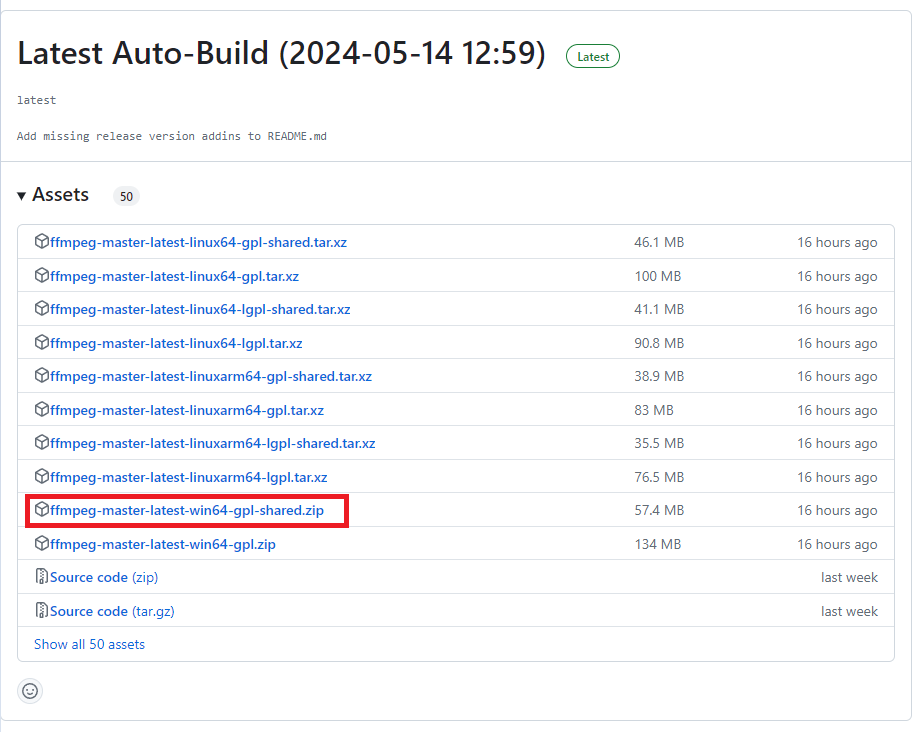The height and width of the screenshot is (732, 916).
Task: Download ffmpeg-master-latest-win64-gpl.zip
Action: point(163,544)
